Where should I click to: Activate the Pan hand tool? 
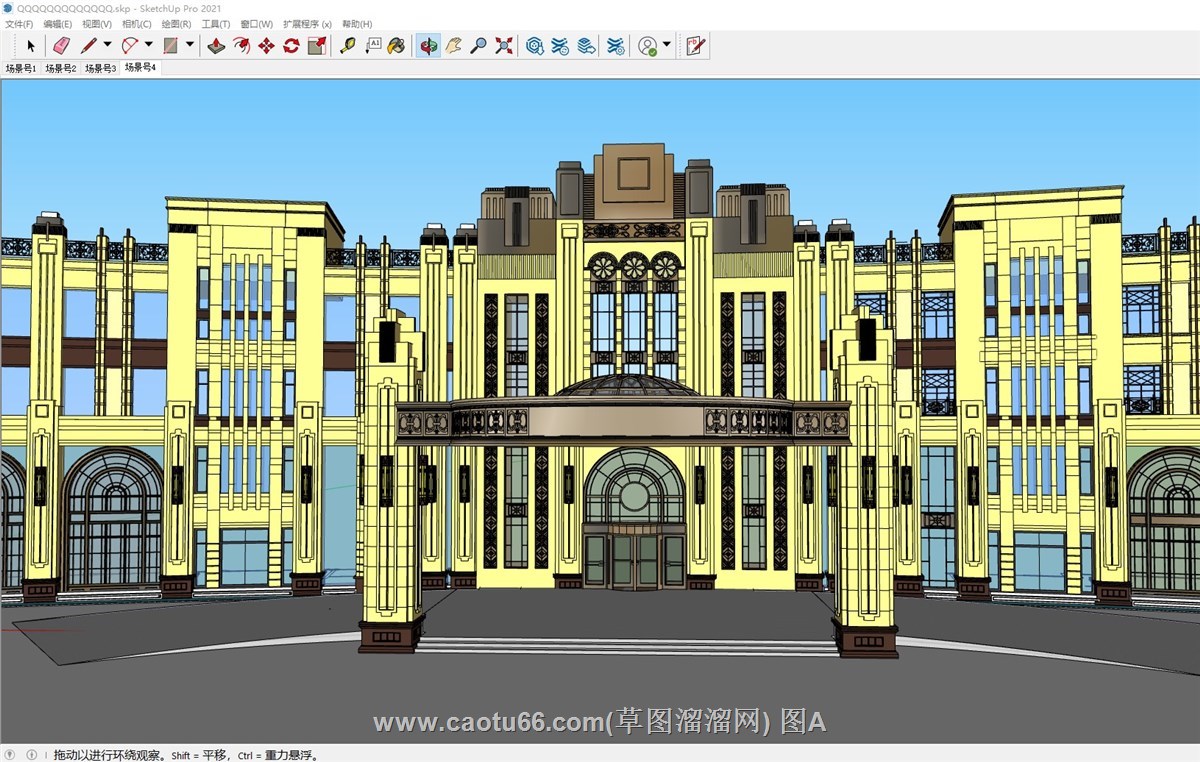coord(453,45)
